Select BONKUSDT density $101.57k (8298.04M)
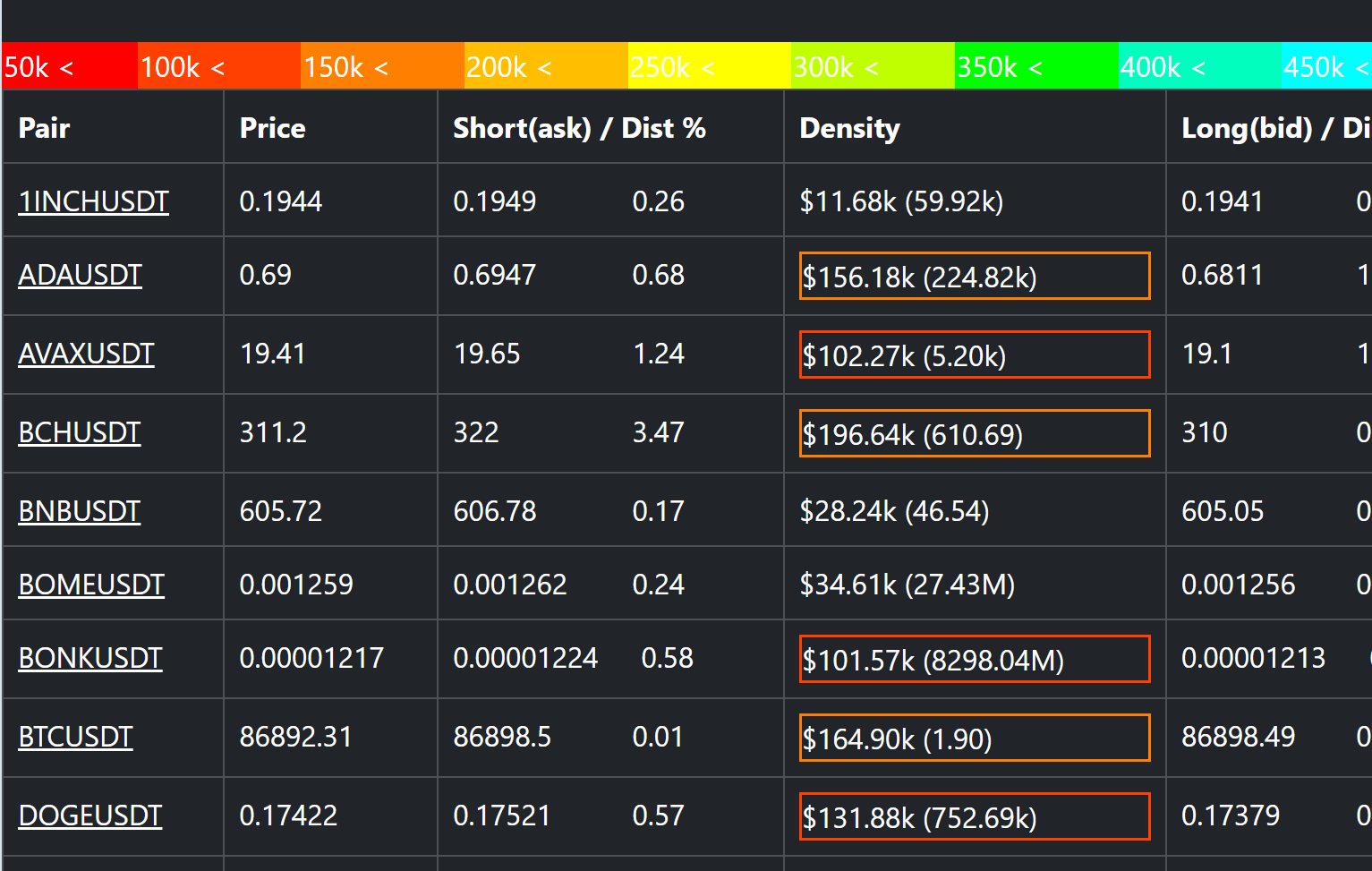This screenshot has height=871, width=1372. pyautogui.click(x=975, y=659)
